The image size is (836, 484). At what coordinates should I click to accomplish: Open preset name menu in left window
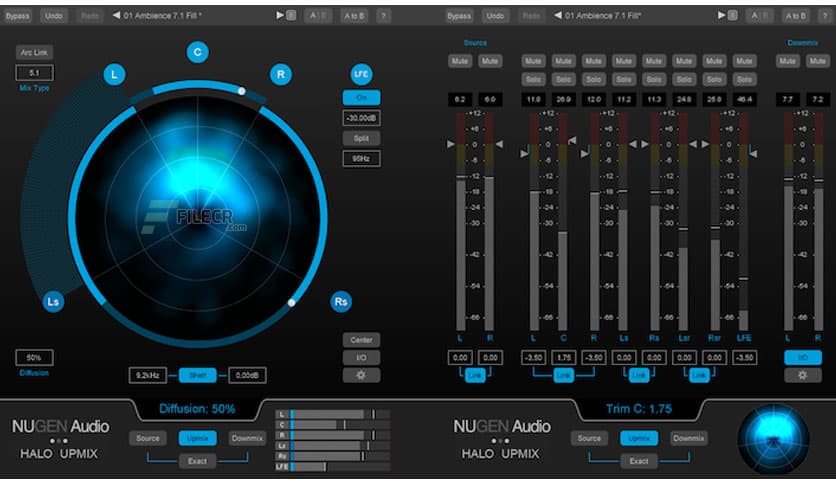click(x=163, y=15)
